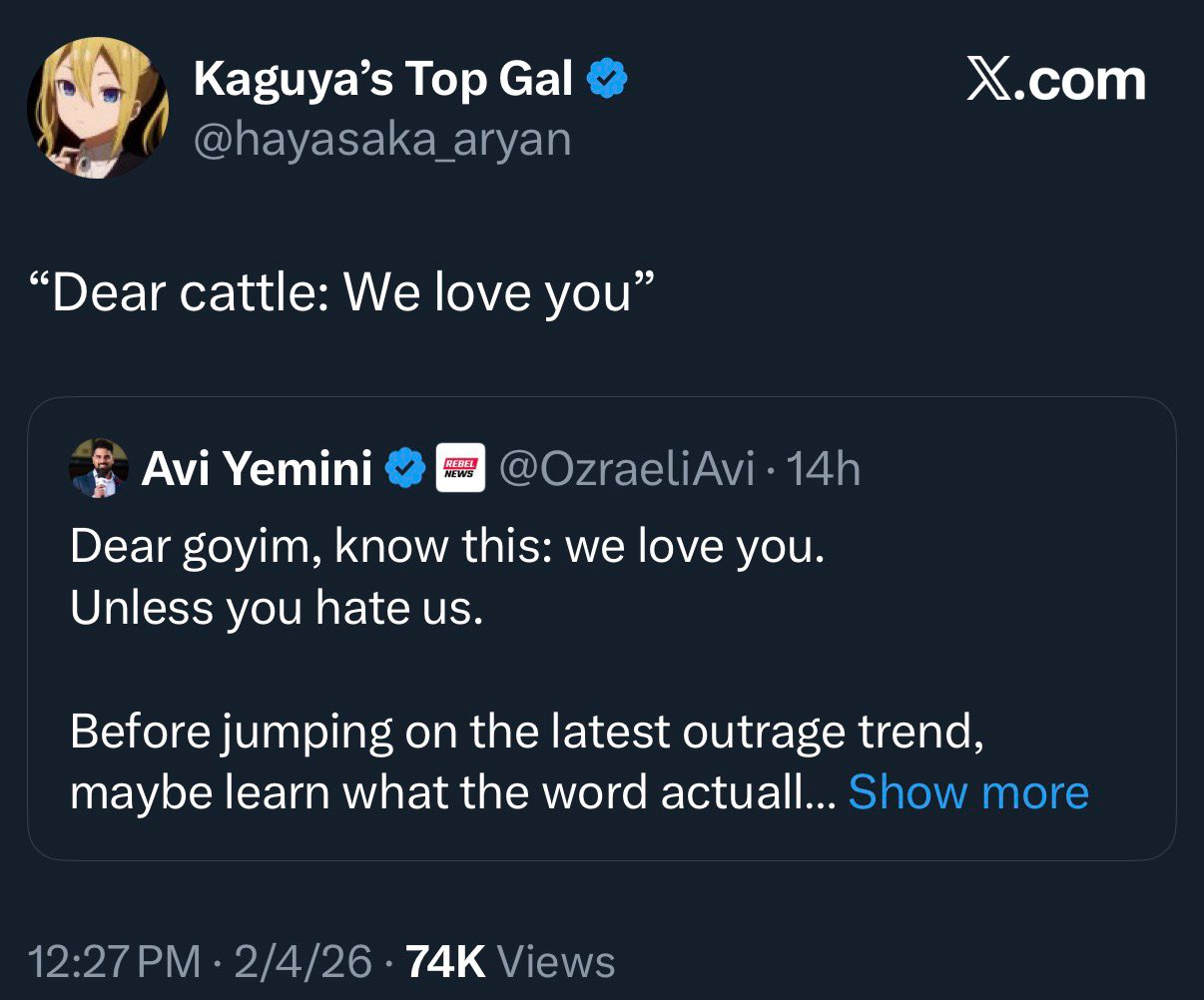Open the Rebel News affiliation badge
The width and height of the screenshot is (1204, 1000).
(460, 468)
